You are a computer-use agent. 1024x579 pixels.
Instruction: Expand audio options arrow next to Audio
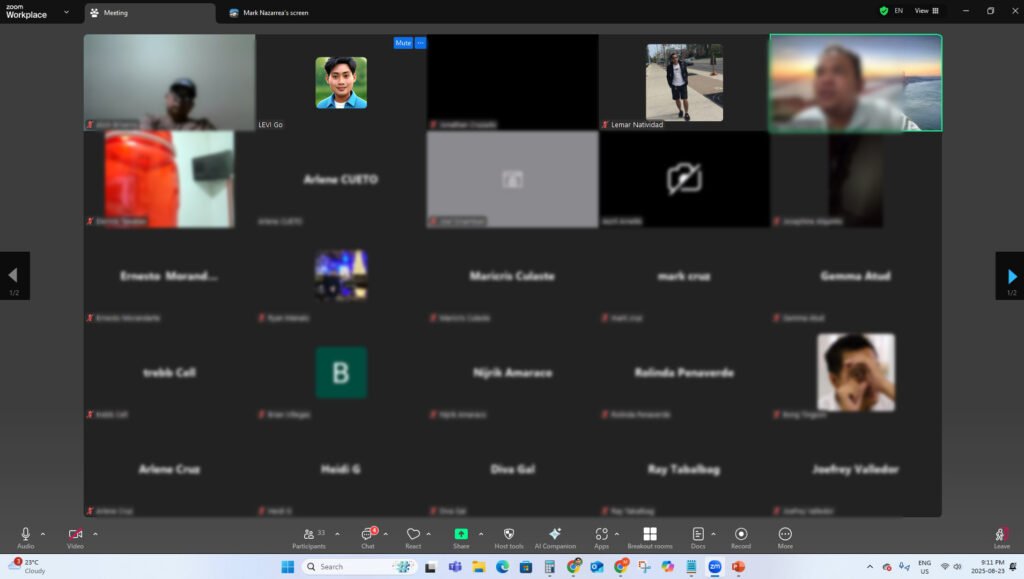point(43,534)
